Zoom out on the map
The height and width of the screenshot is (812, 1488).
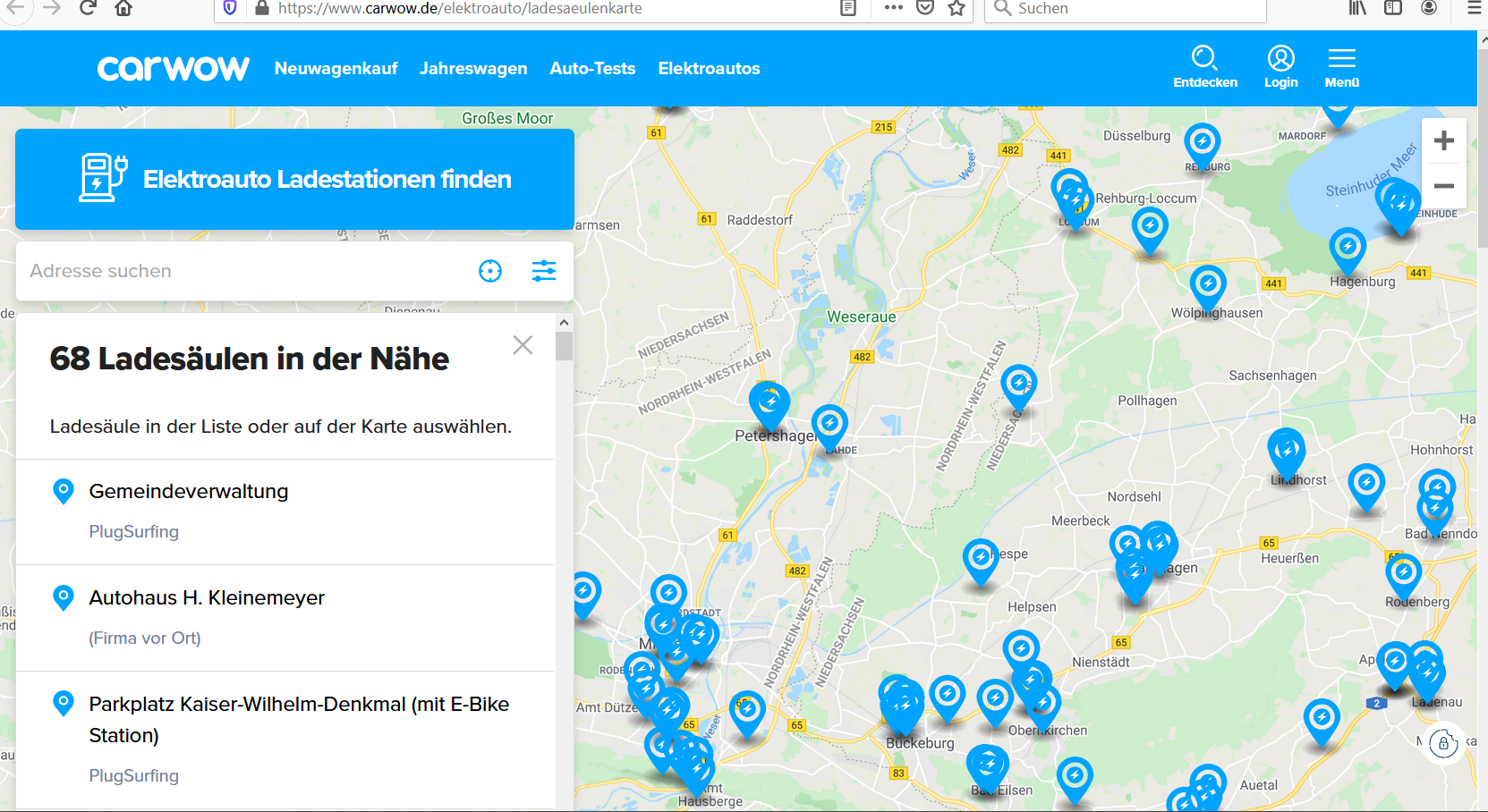tap(1443, 186)
